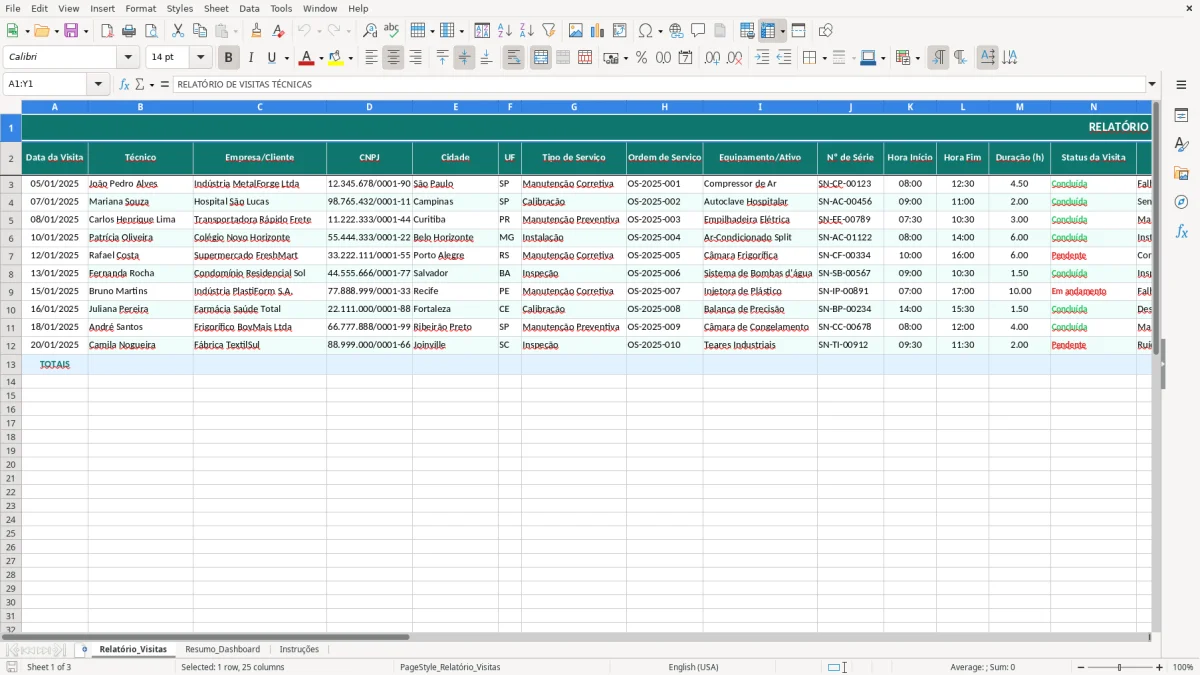This screenshot has width=1200, height=675.
Task: Click the 100% zoom level
Action: [1183, 667]
